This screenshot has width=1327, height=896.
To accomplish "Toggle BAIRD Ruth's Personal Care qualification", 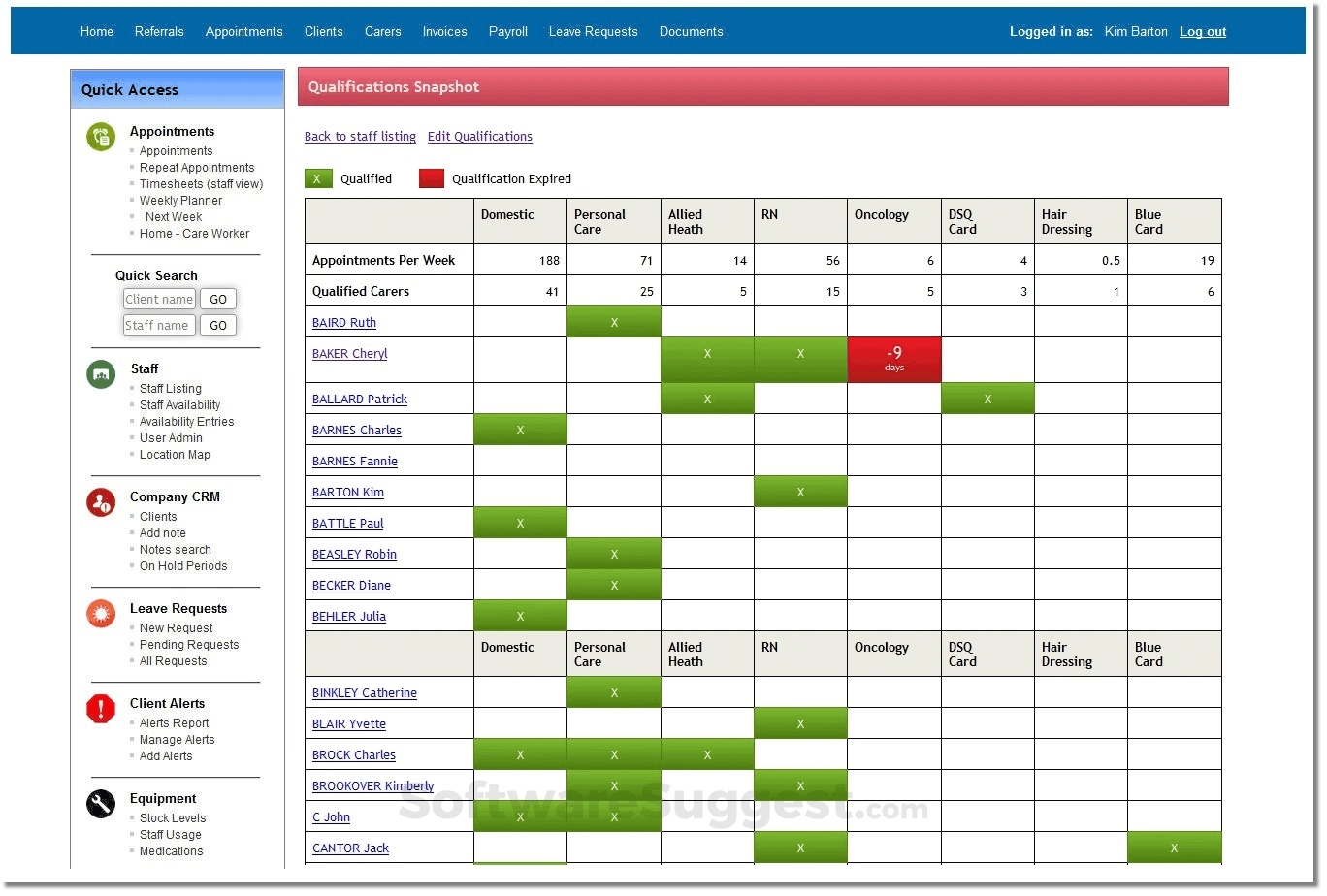I will click(613, 321).
